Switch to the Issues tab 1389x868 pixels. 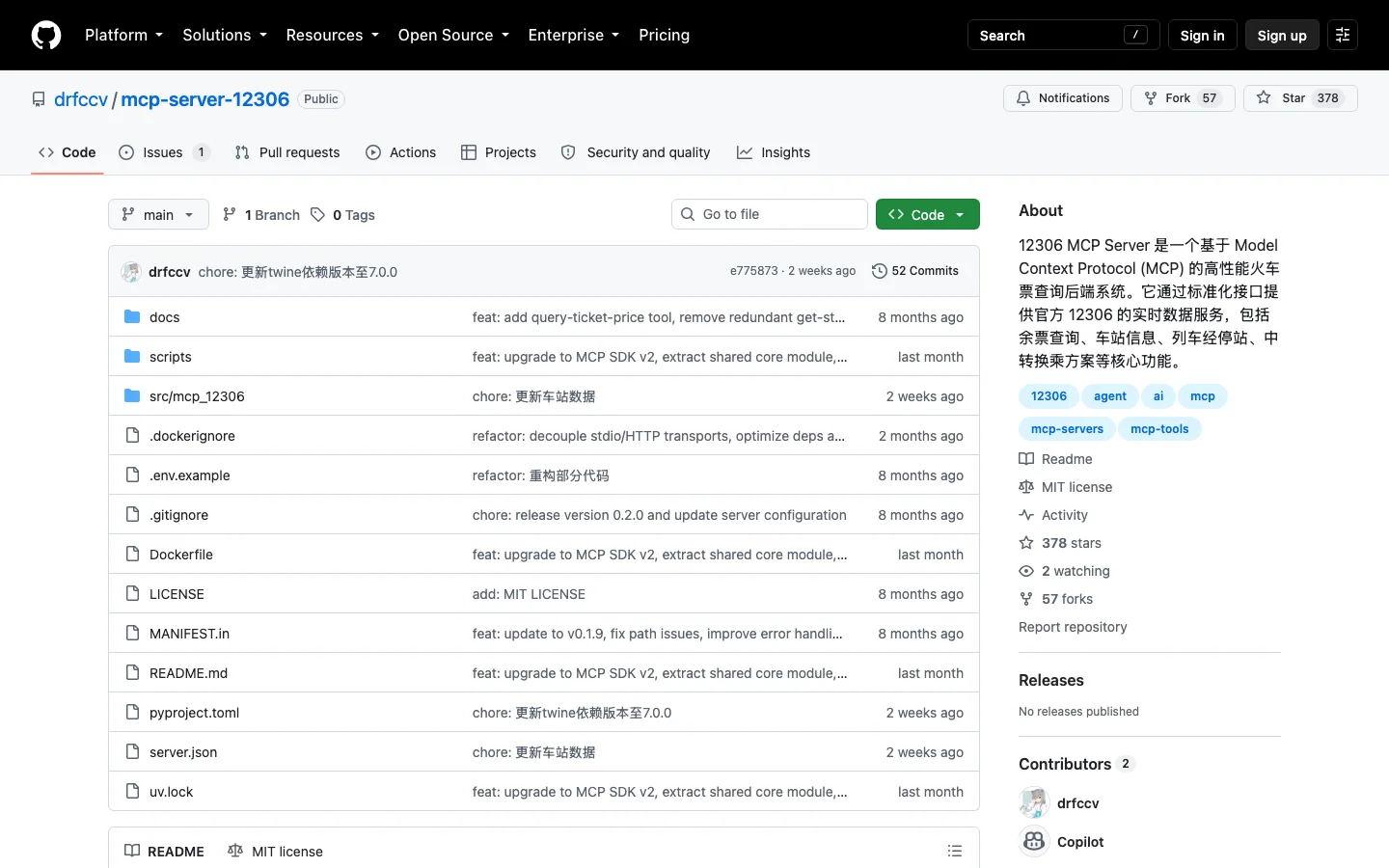164,152
